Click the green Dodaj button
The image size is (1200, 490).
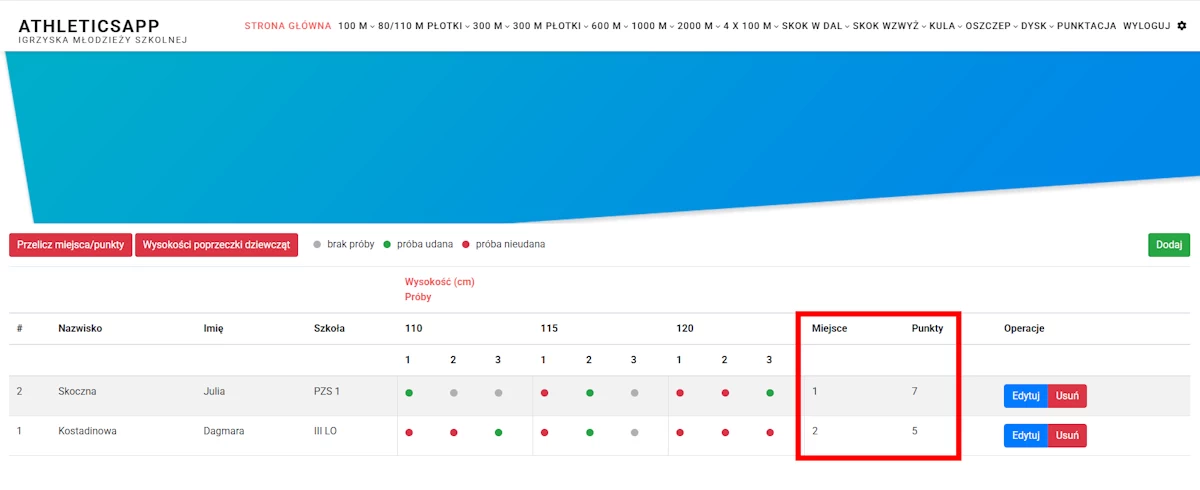tap(1168, 245)
